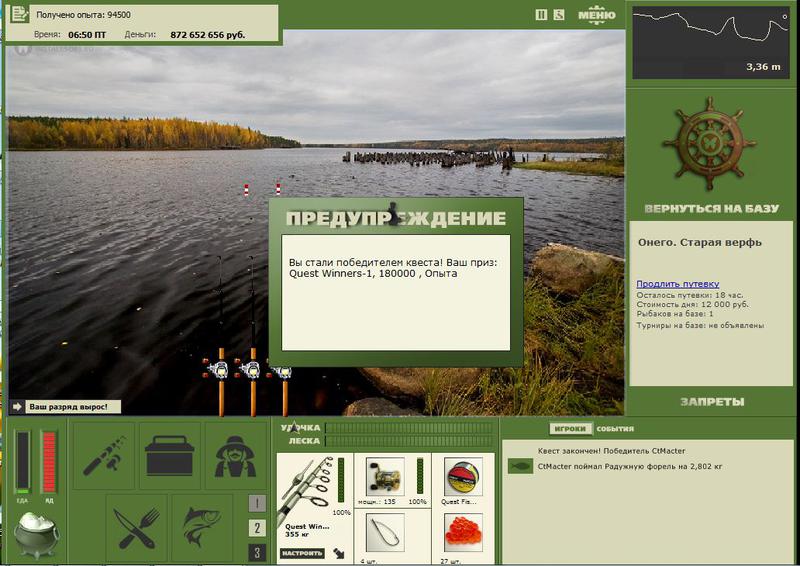The height and width of the screenshot is (566, 800).
Task: Click the S icon beside pause
Action: (x=559, y=15)
